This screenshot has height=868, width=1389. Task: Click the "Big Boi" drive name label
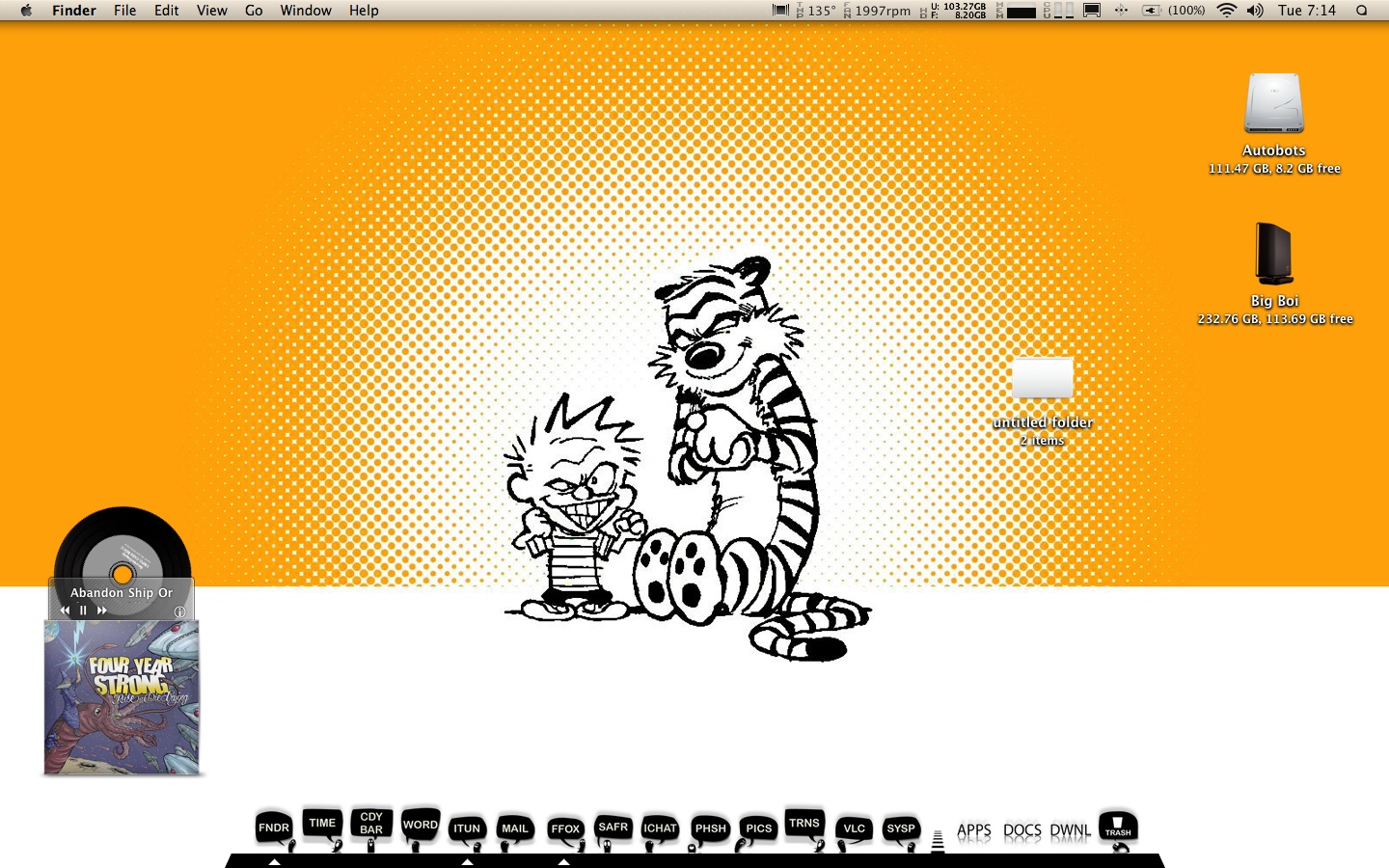click(1275, 301)
